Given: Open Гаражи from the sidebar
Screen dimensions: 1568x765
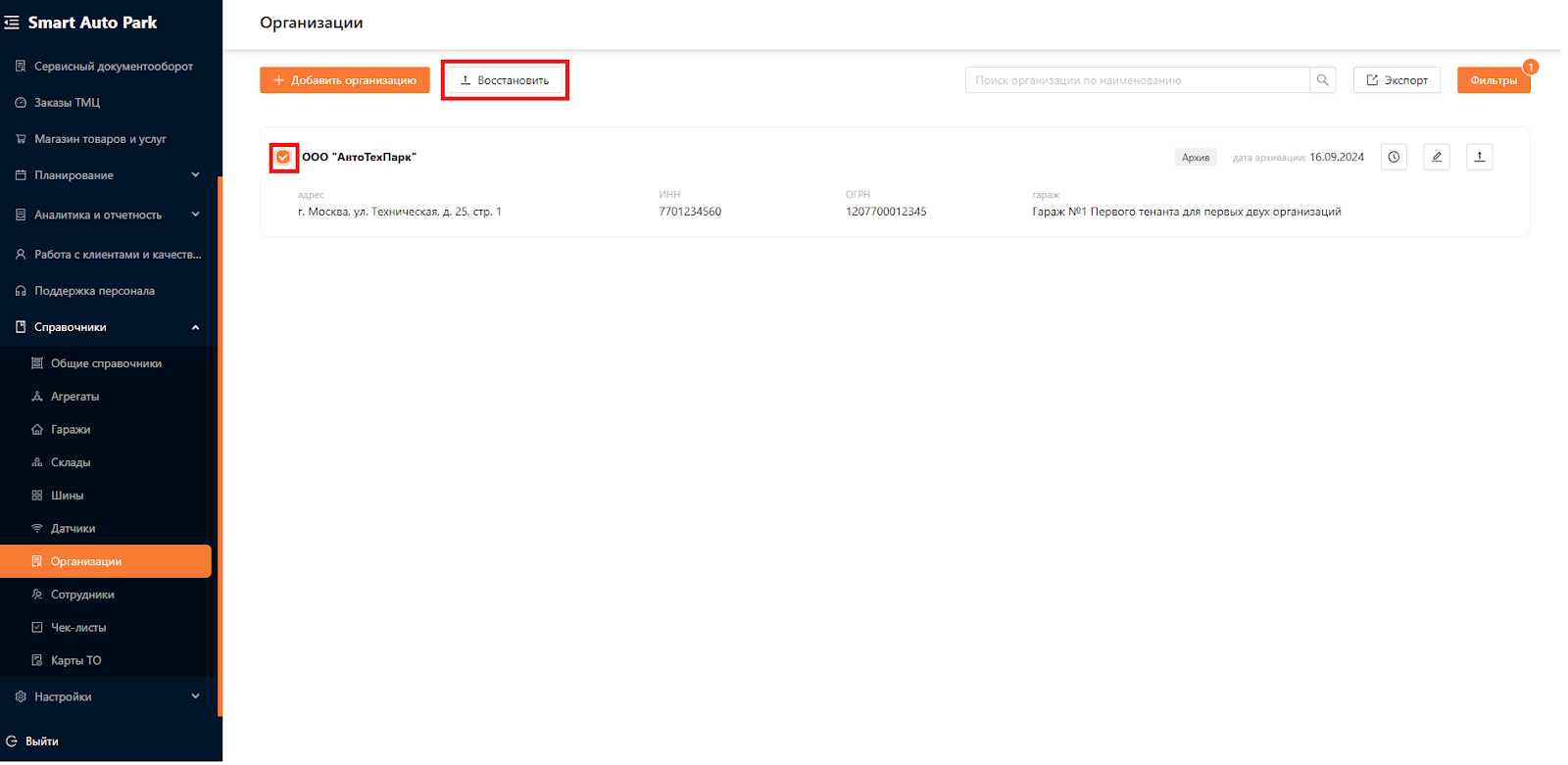Looking at the screenshot, I should [71, 430].
